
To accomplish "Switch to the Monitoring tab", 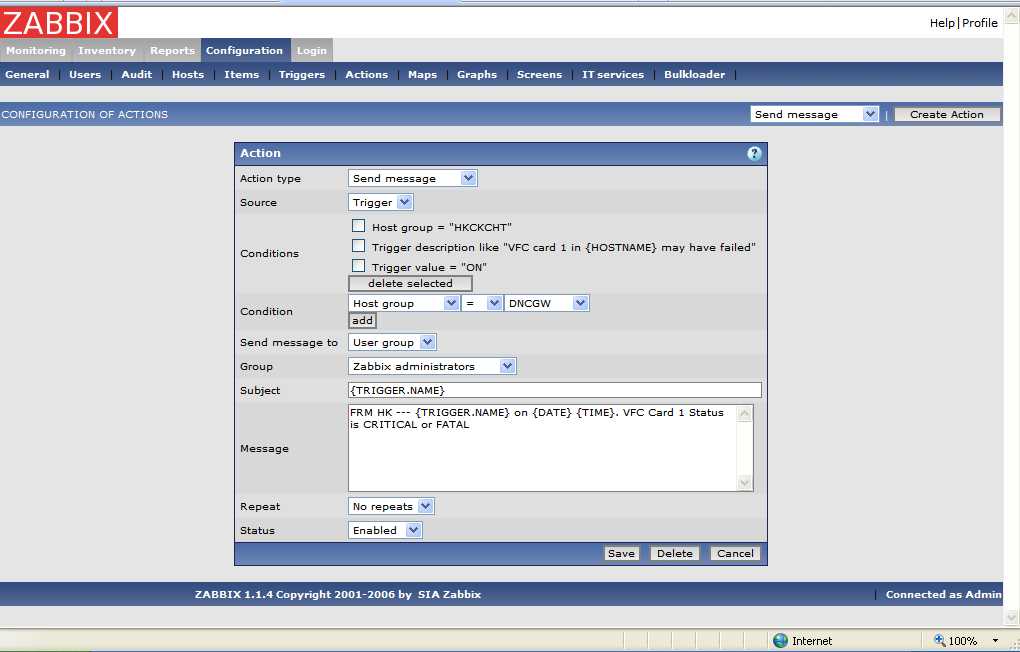I will pyautogui.click(x=36, y=51).
